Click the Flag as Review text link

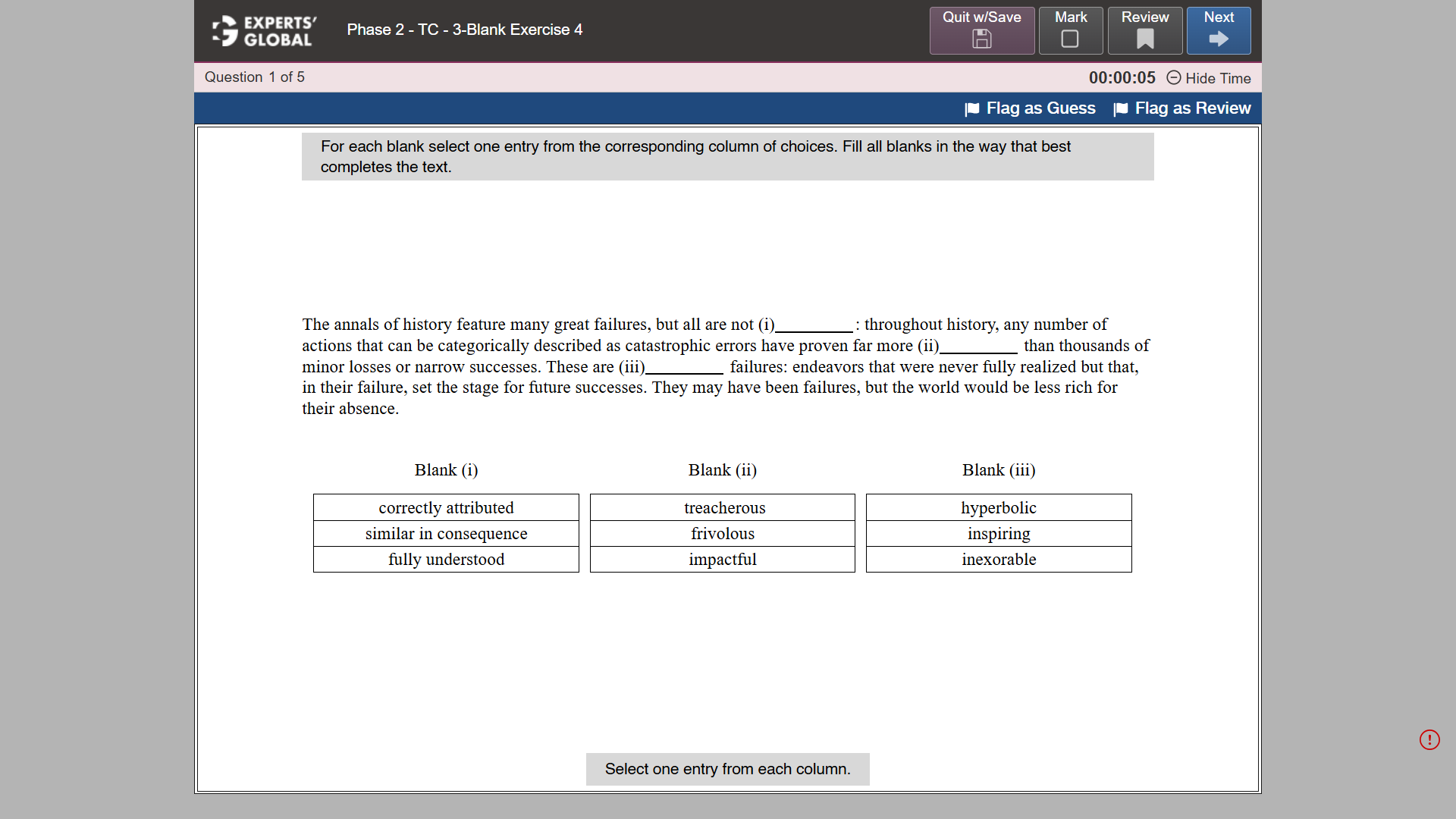click(x=1192, y=108)
